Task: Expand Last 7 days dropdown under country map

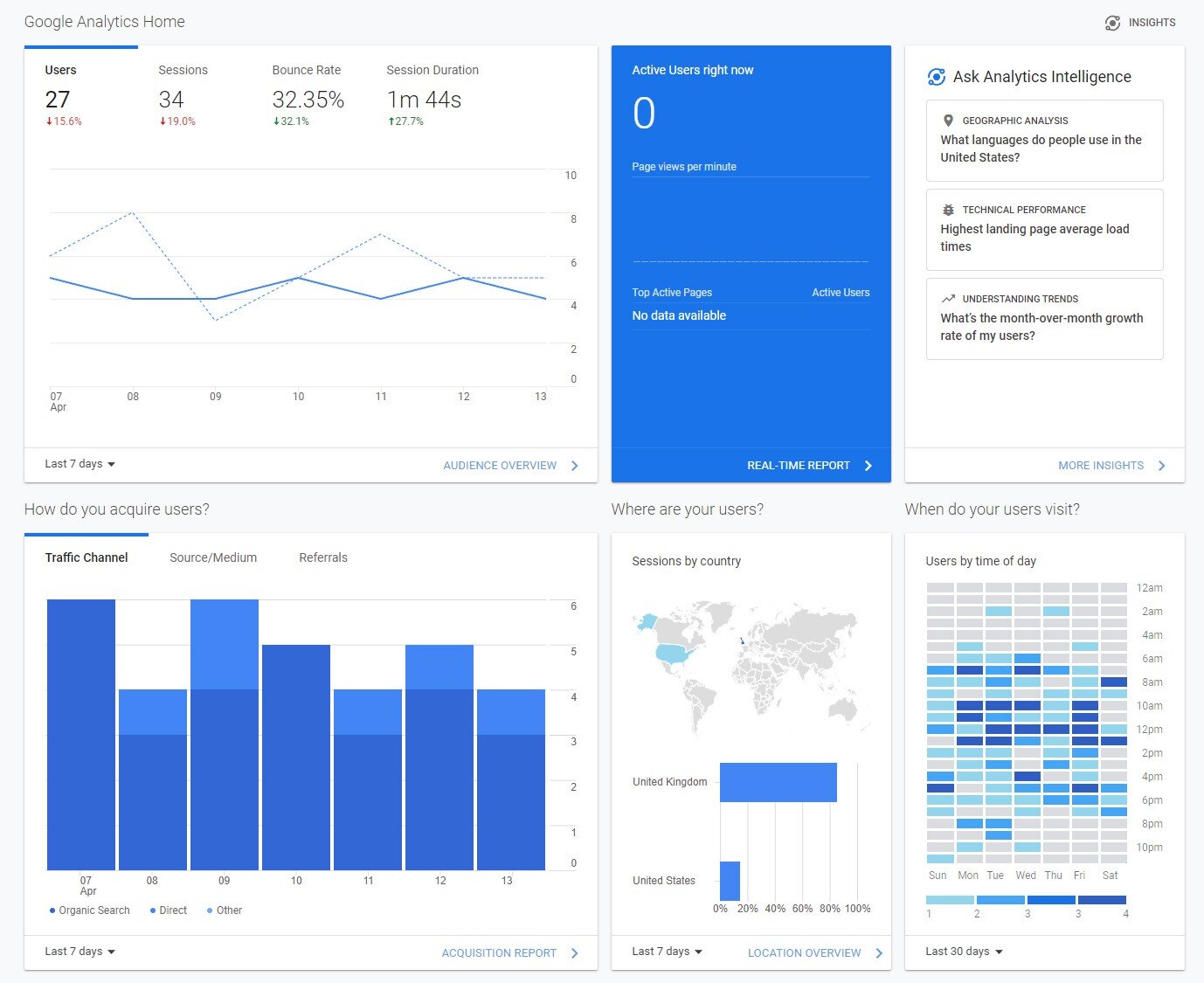Action: click(667, 952)
